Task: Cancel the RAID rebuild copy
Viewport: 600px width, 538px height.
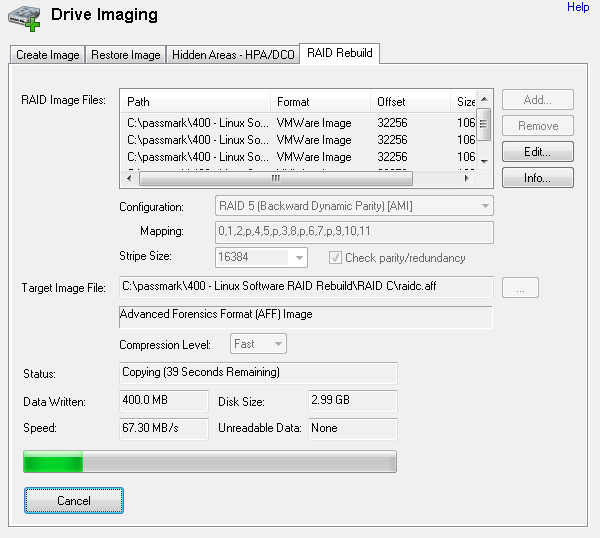Action: coord(74,501)
